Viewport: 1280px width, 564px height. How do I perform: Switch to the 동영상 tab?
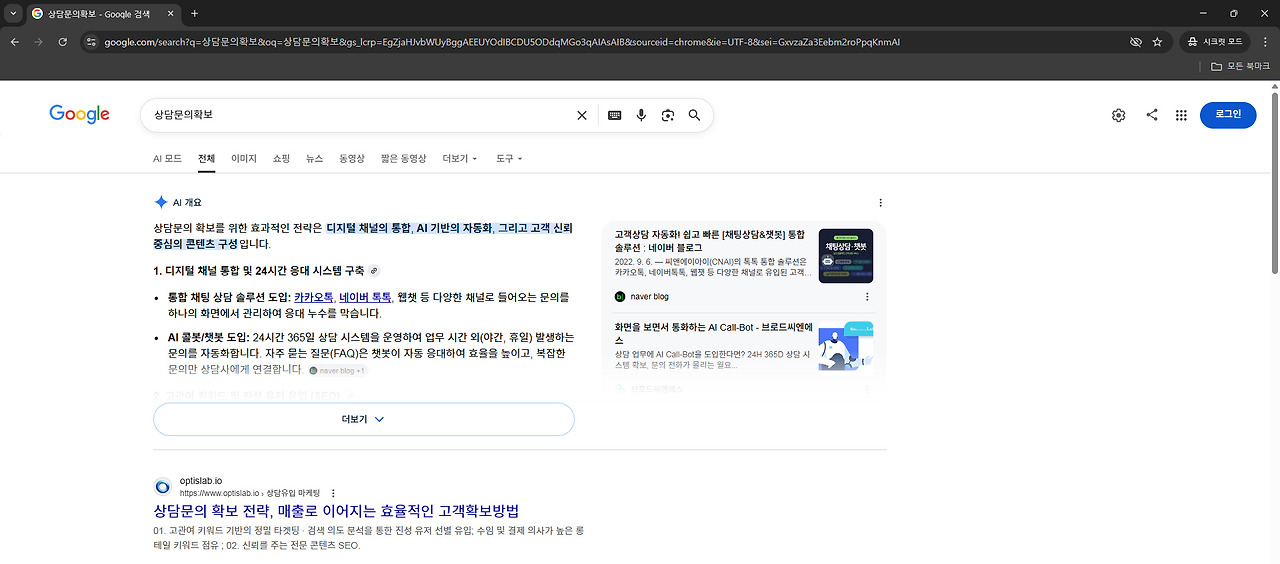click(352, 158)
